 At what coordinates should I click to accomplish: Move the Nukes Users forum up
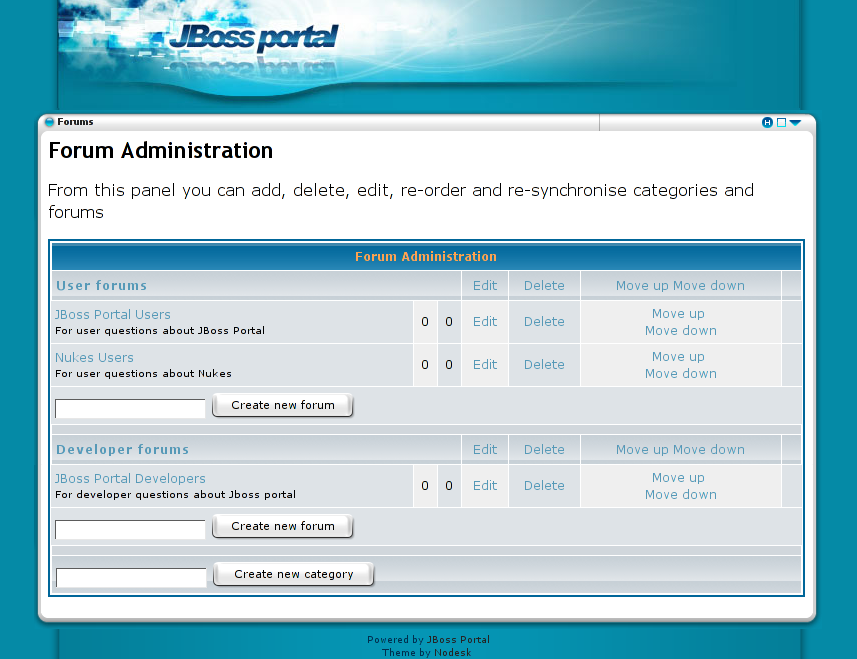click(x=678, y=356)
